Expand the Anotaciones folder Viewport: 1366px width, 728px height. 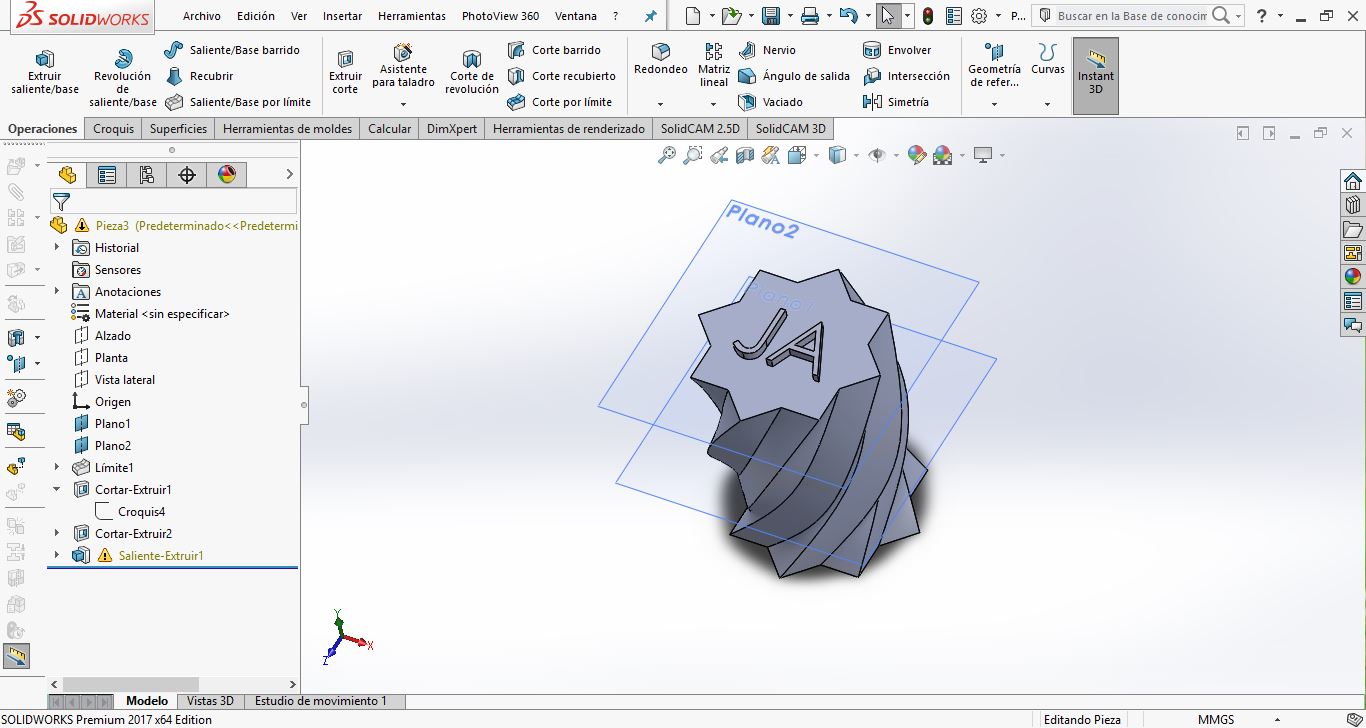click(x=57, y=292)
